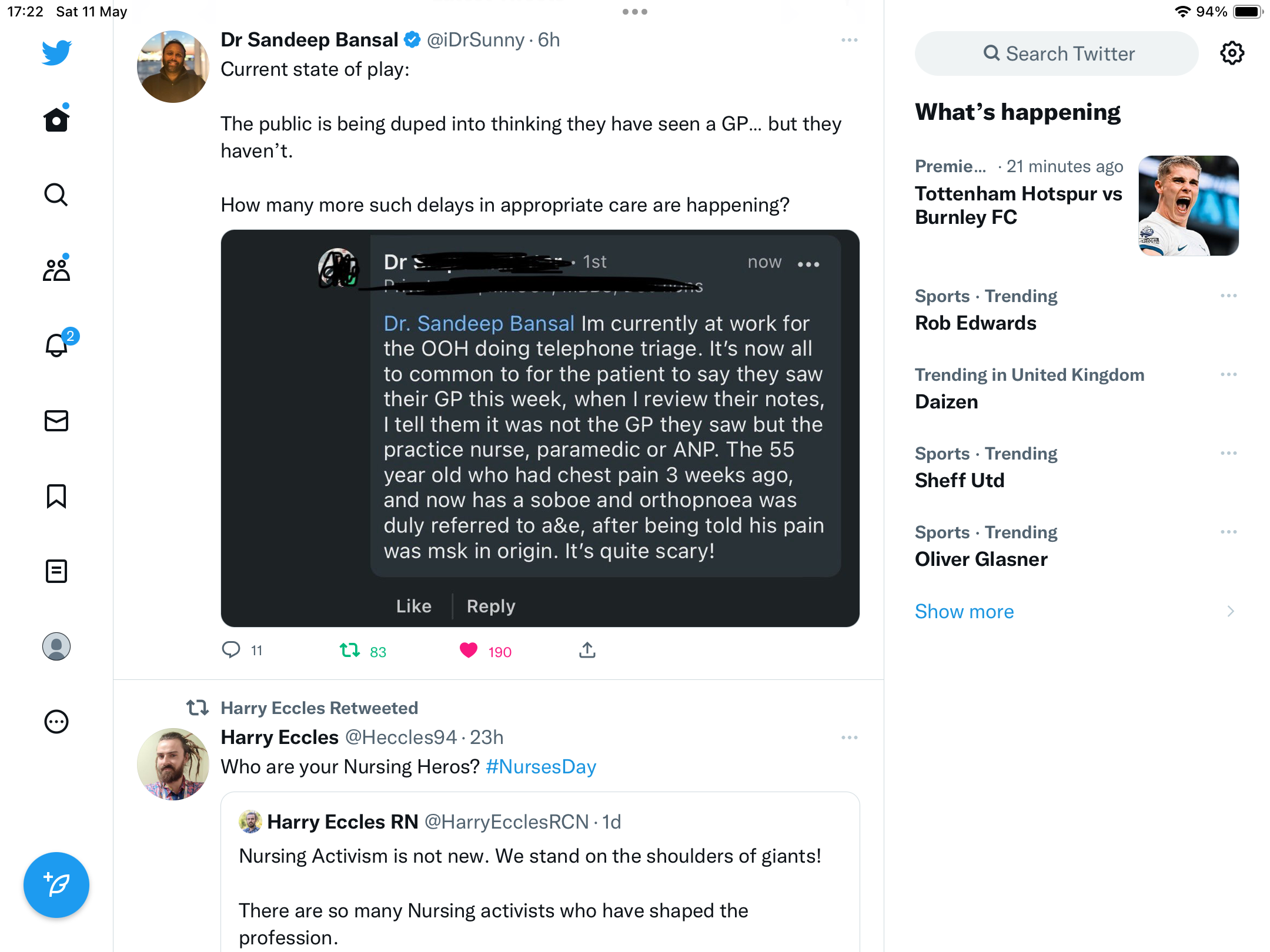Open search settings gear icon
Image resolution: width=1270 pixels, height=952 pixels.
(1232, 53)
